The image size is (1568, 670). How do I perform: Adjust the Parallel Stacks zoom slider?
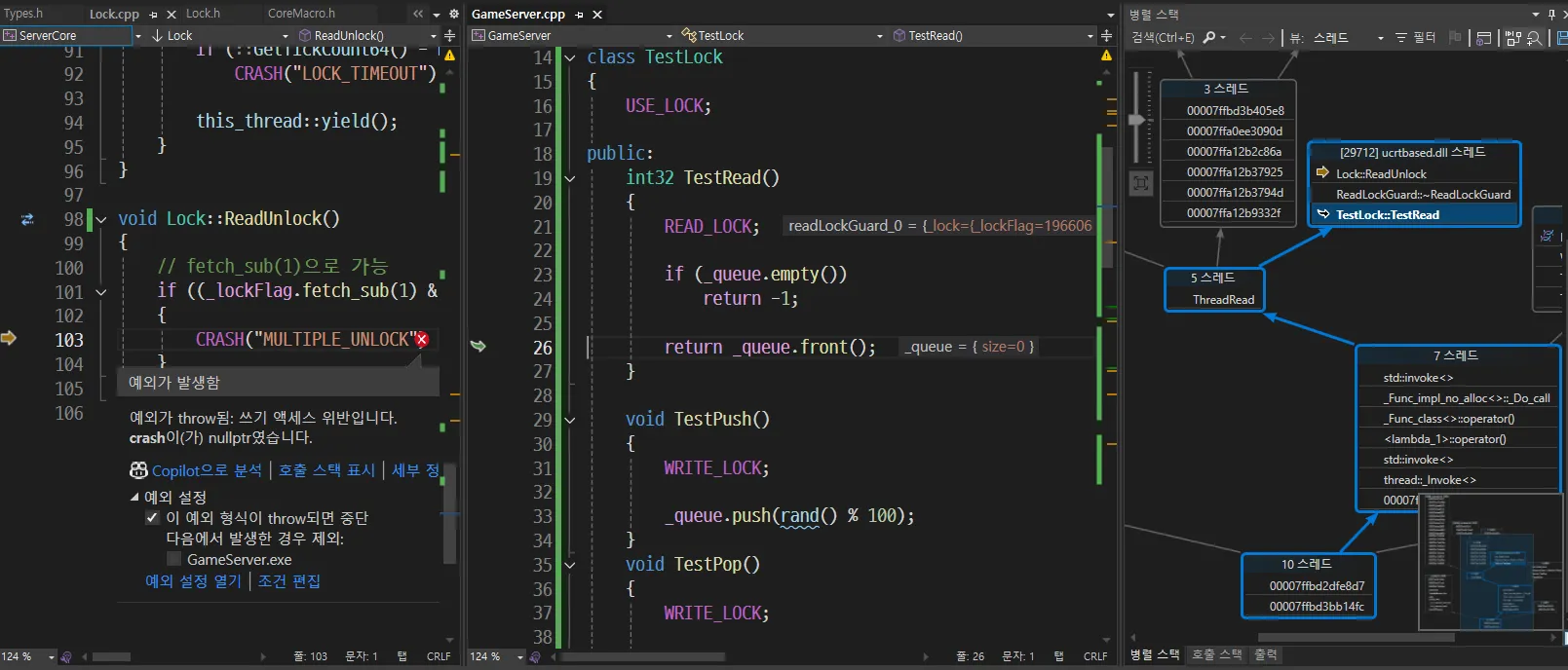pos(1136,120)
